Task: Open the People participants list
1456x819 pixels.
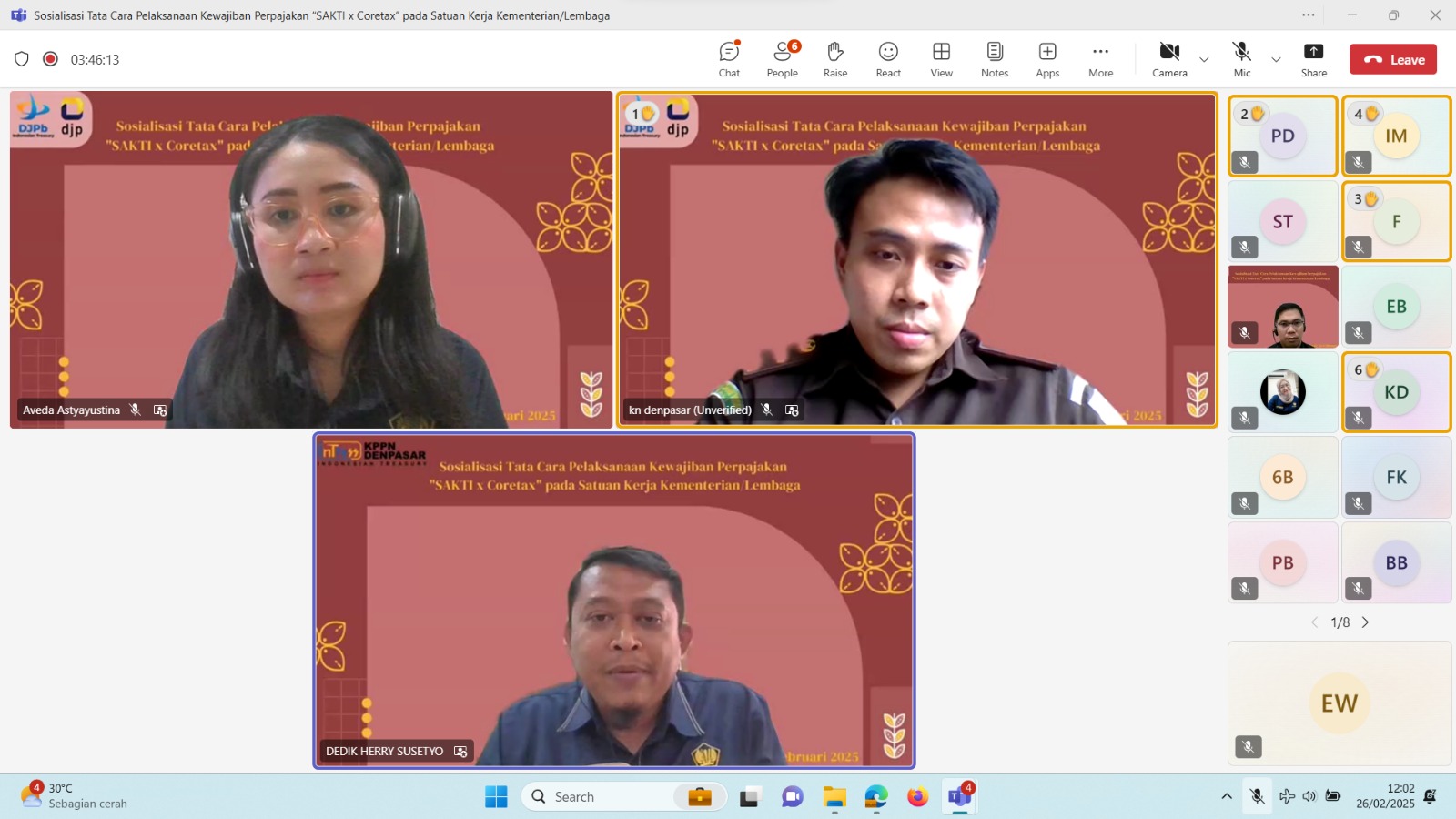Action: (x=782, y=60)
